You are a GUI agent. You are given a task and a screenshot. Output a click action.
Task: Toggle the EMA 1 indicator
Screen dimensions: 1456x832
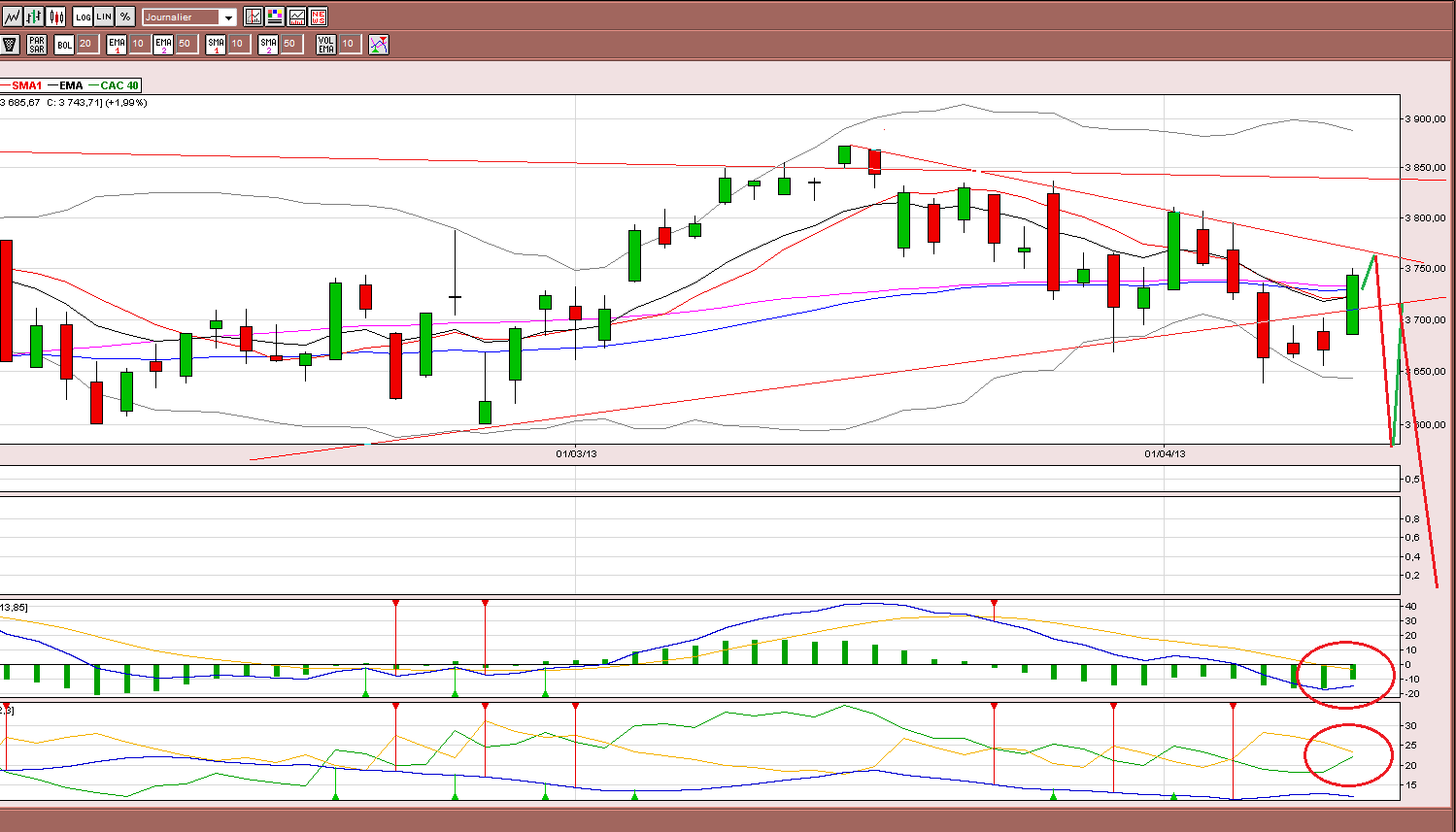click(x=117, y=44)
